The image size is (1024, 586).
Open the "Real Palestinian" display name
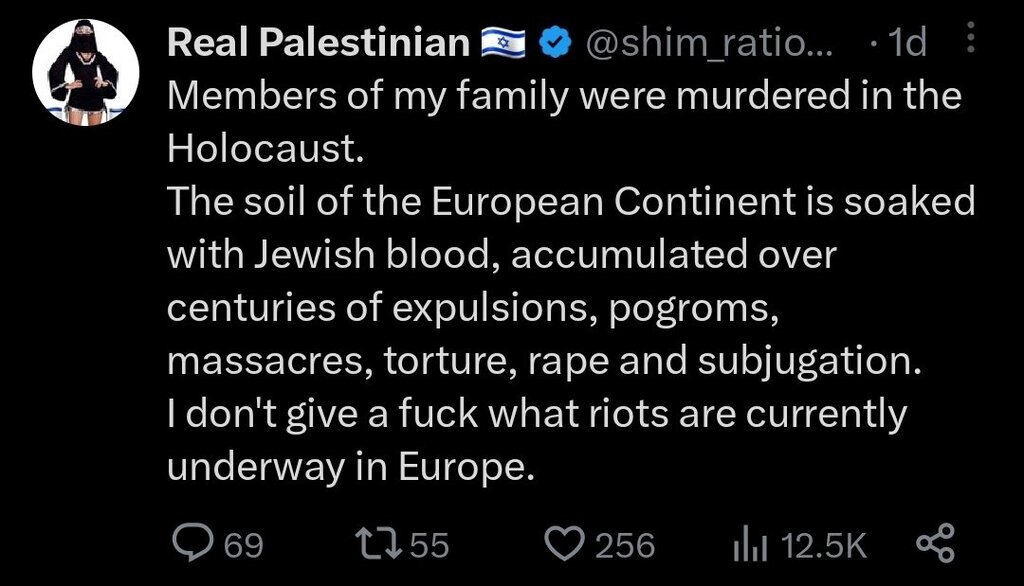click(x=318, y=43)
